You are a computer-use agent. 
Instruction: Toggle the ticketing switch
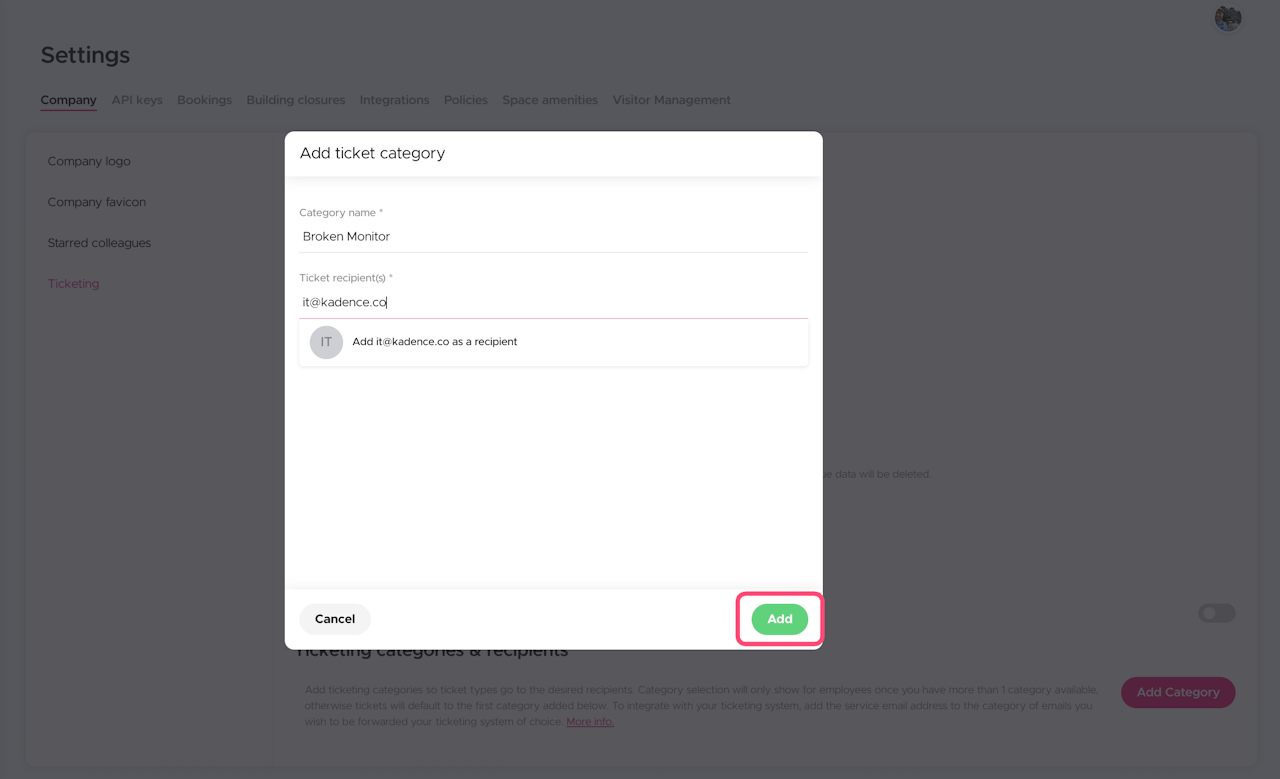[x=1216, y=613]
